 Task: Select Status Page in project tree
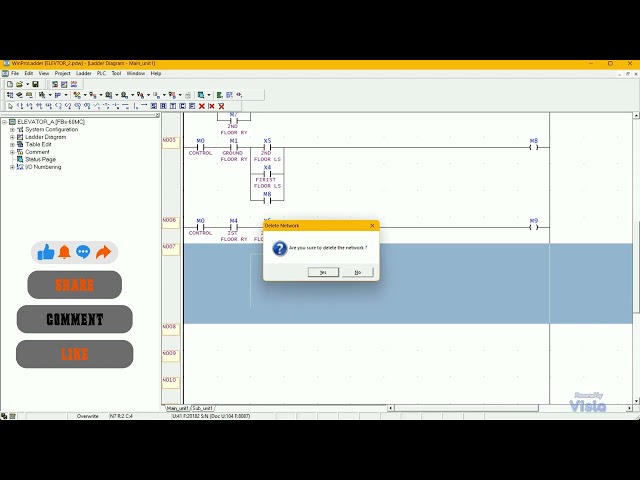pyautogui.click(x=40, y=160)
